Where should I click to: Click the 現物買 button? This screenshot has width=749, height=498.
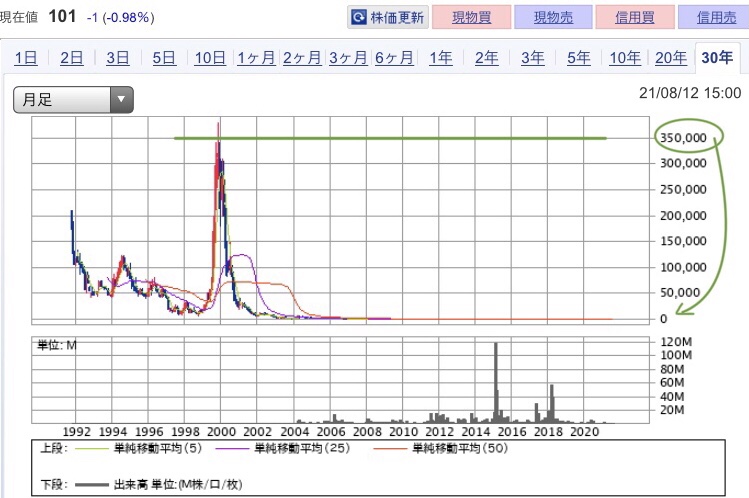point(471,18)
